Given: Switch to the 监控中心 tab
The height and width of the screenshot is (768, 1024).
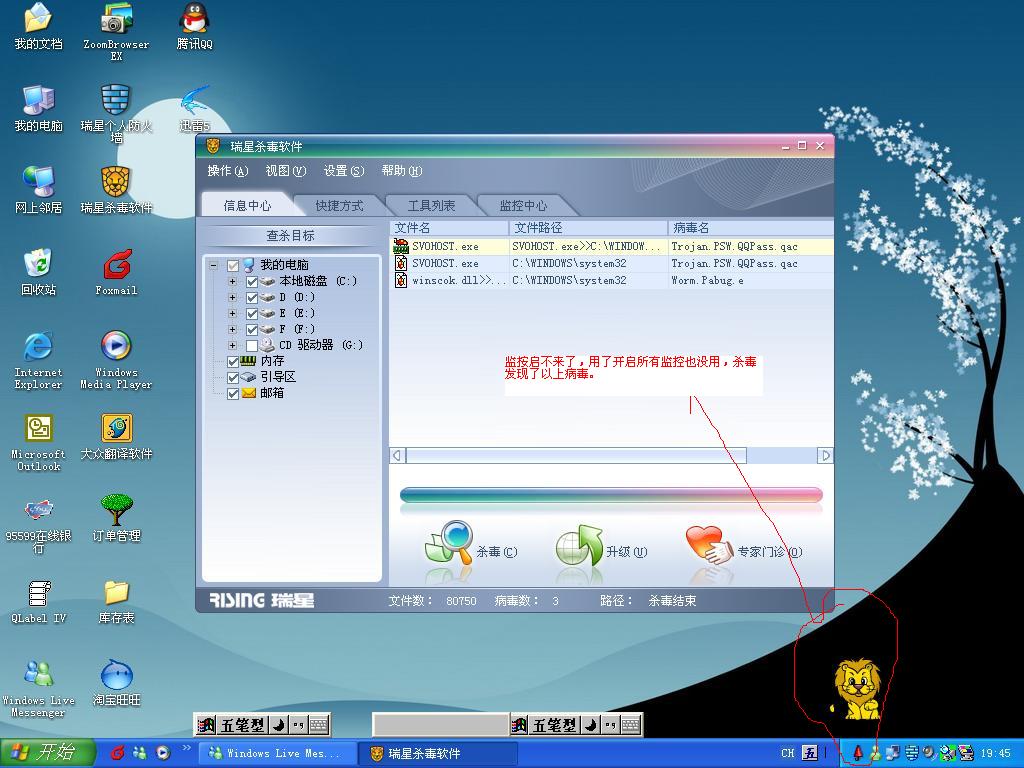Looking at the screenshot, I should (x=524, y=206).
